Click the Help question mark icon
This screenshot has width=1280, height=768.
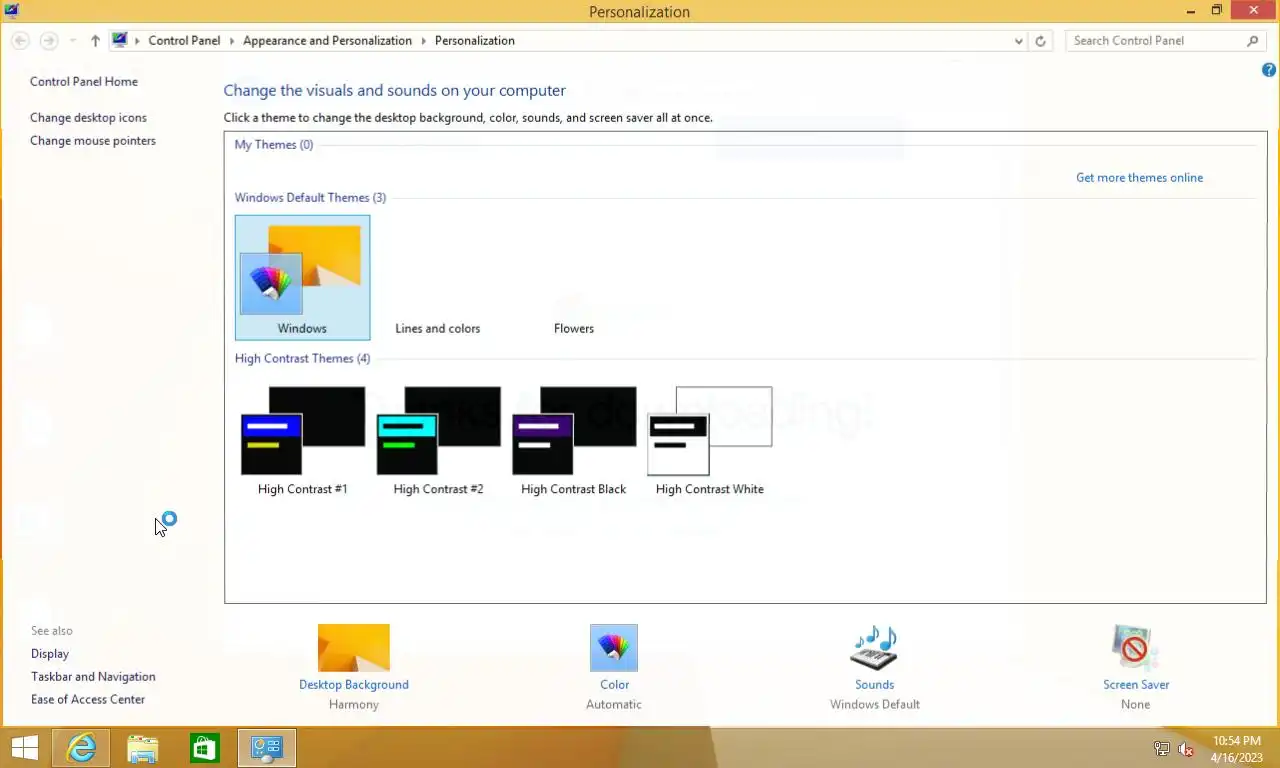1269,70
